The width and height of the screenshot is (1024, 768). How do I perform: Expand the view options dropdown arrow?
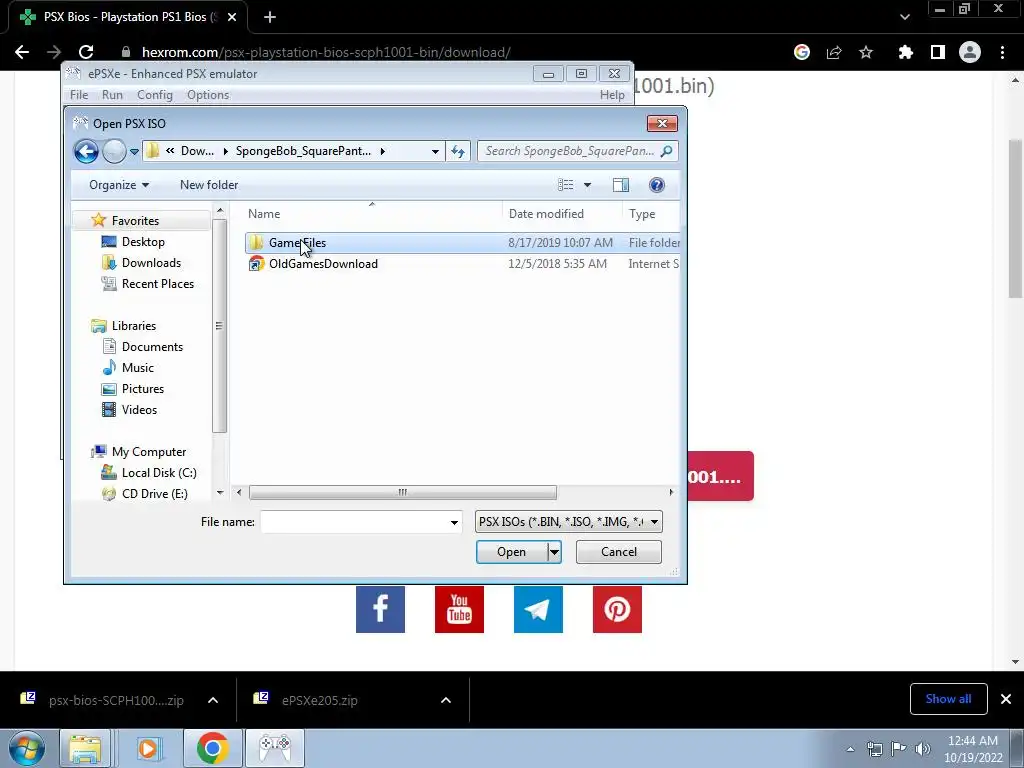click(x=587, y=185)
